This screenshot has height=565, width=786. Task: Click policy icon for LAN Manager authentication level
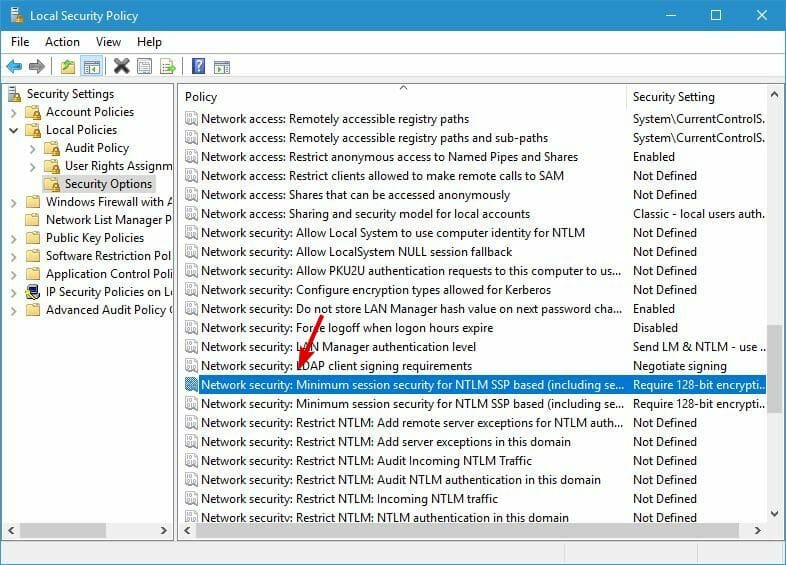(x=191, y=346)
